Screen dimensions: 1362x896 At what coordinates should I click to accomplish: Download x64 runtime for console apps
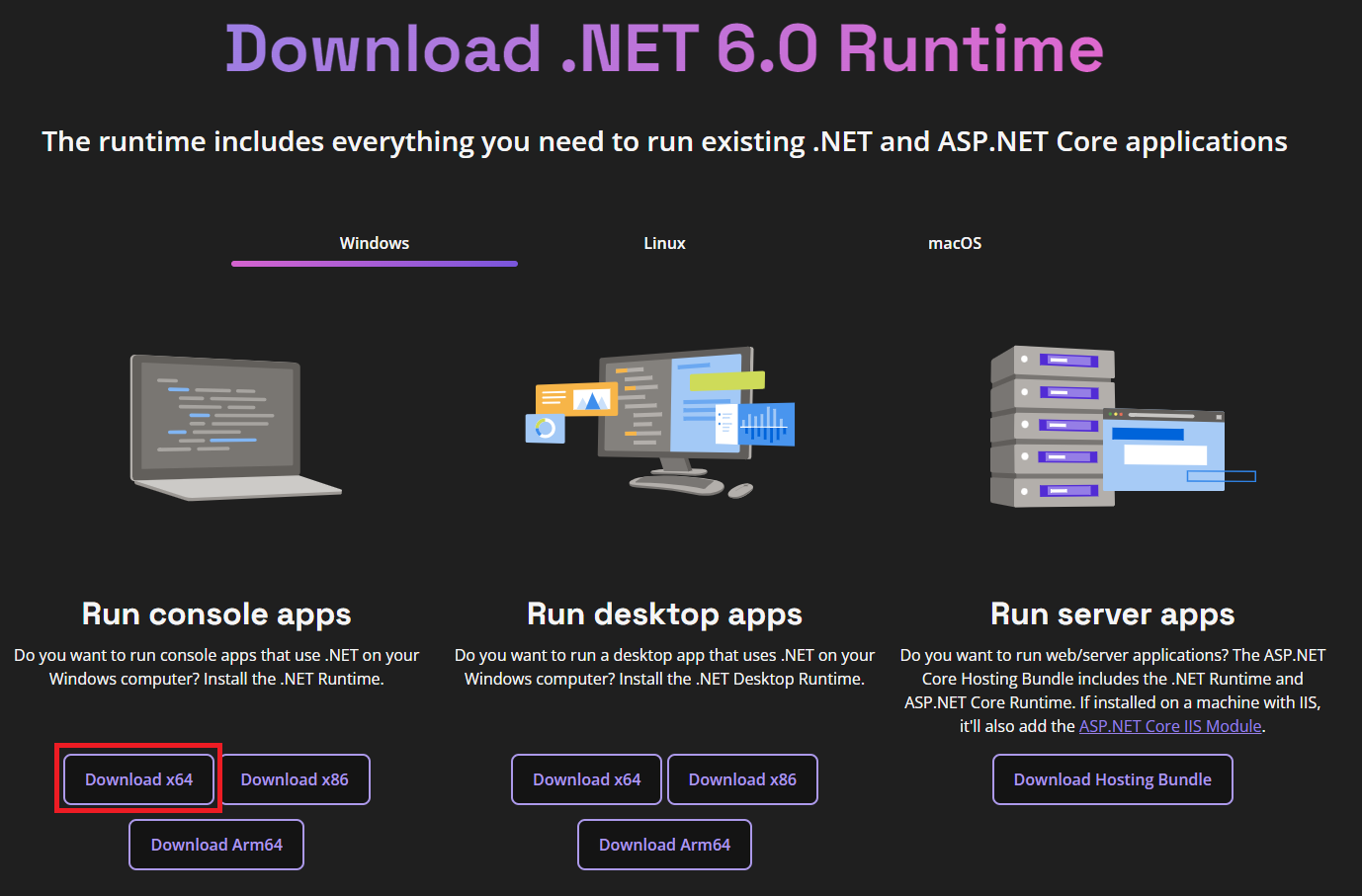(x=138, y=778)
